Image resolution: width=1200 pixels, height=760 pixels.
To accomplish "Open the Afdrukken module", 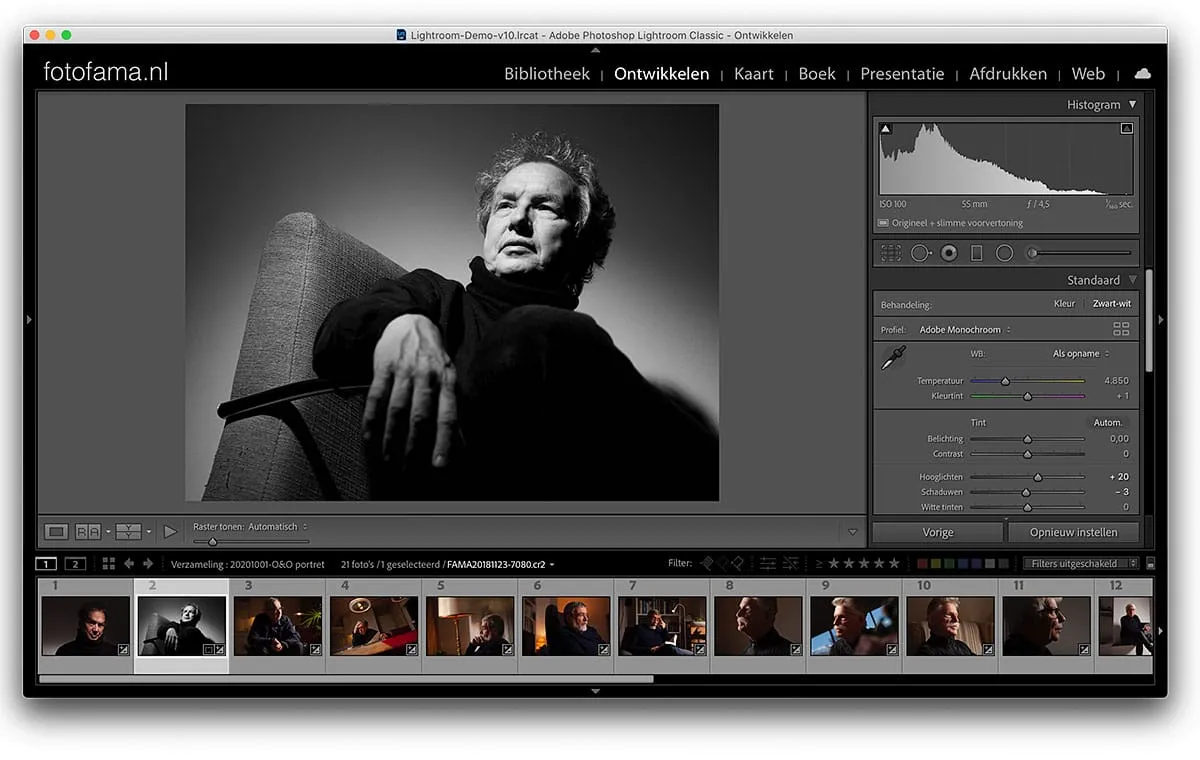I will [x=1008, y=74].
